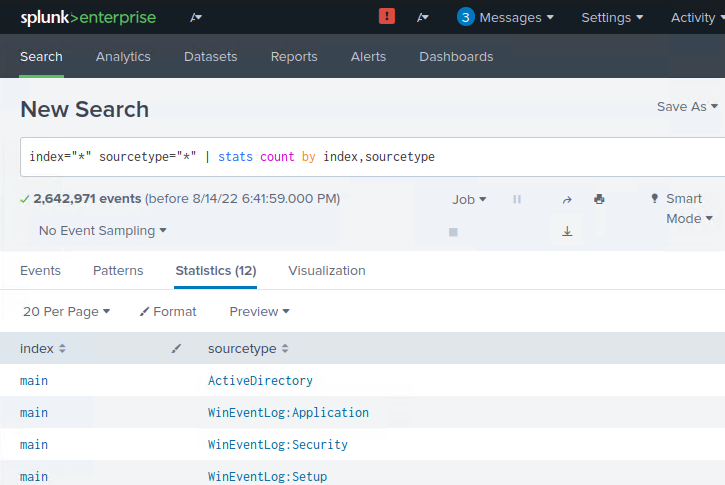Open the Dashboards nav tab
The height and width of the screenshot is (485, 725).
tap(456, 56)
